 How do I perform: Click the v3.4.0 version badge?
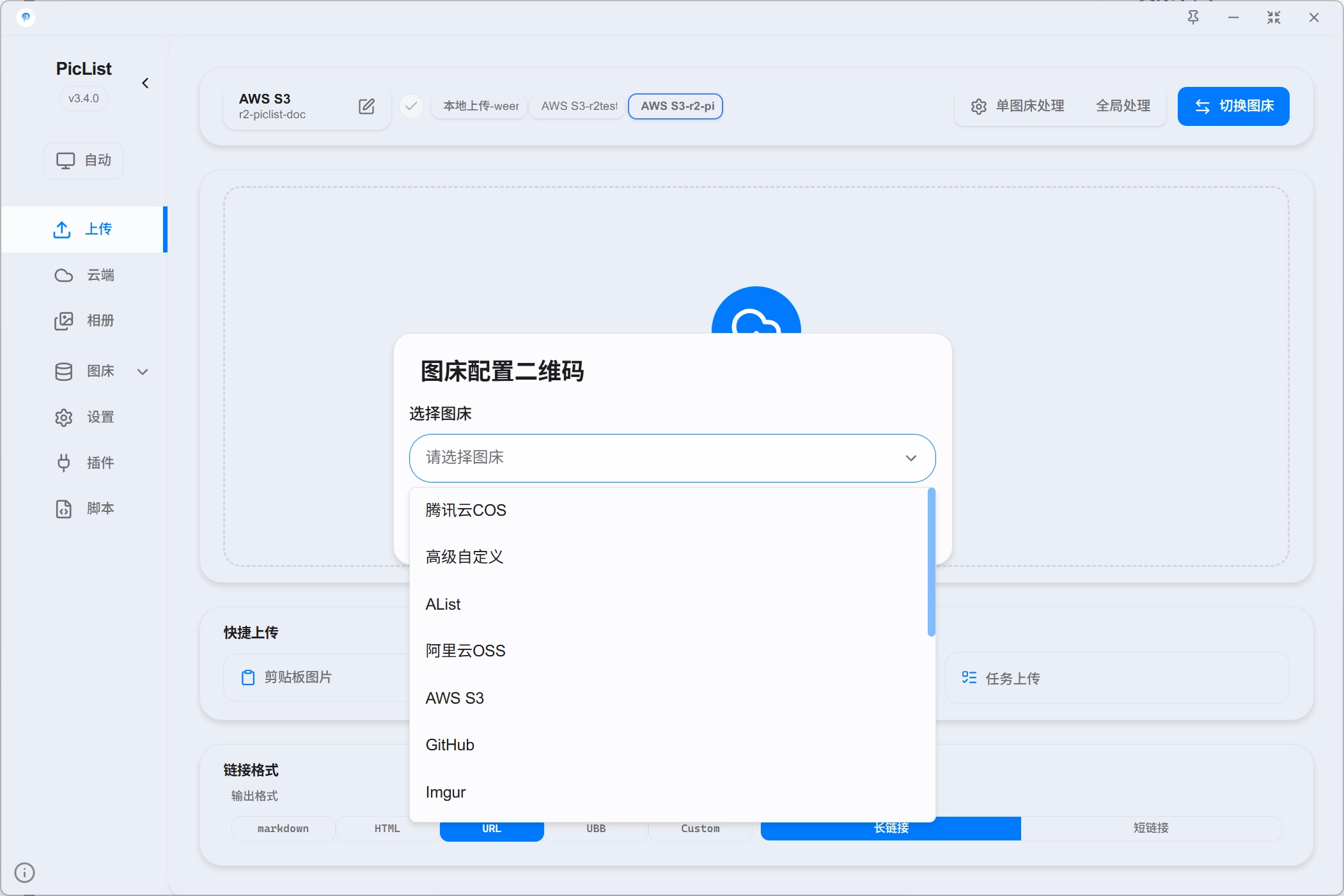[x=84, y=98]
